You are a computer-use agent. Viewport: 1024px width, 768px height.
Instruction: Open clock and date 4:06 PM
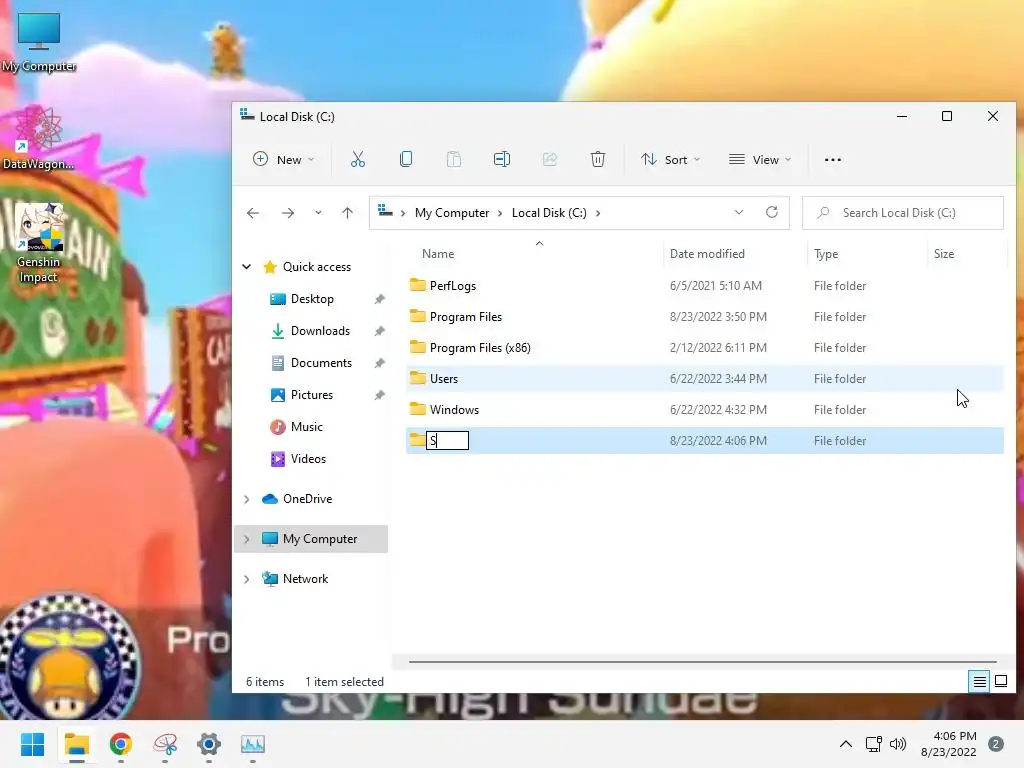(x=948, y=744)
